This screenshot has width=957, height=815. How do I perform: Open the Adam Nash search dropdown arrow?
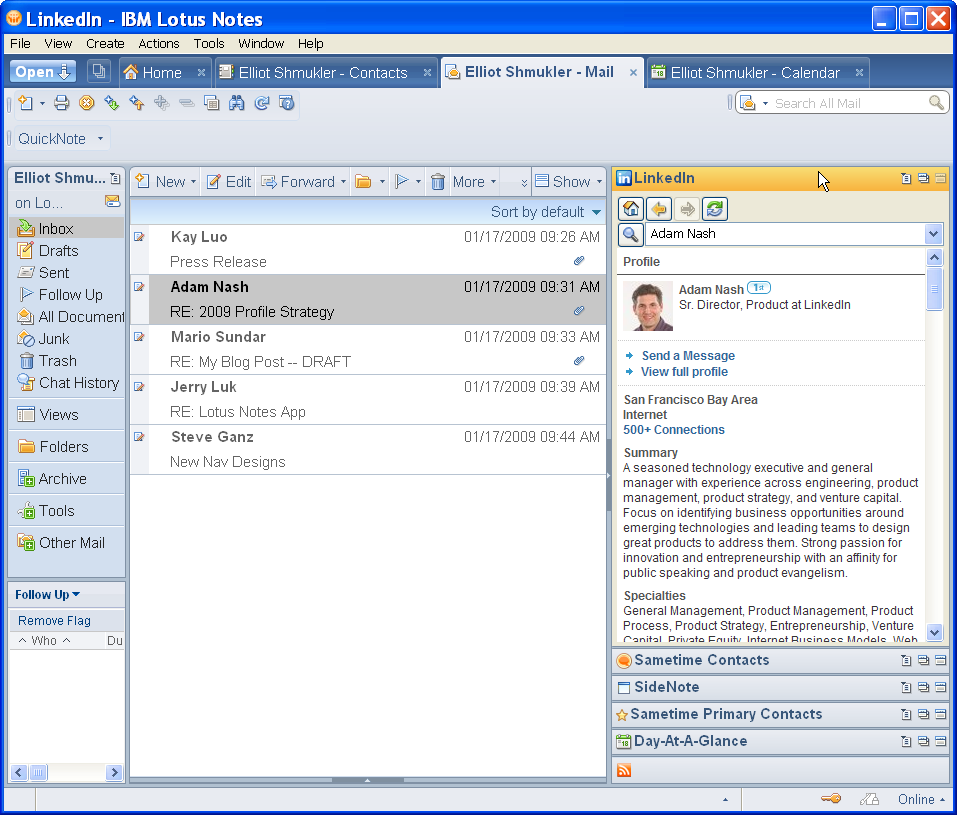tap(934, 234)
